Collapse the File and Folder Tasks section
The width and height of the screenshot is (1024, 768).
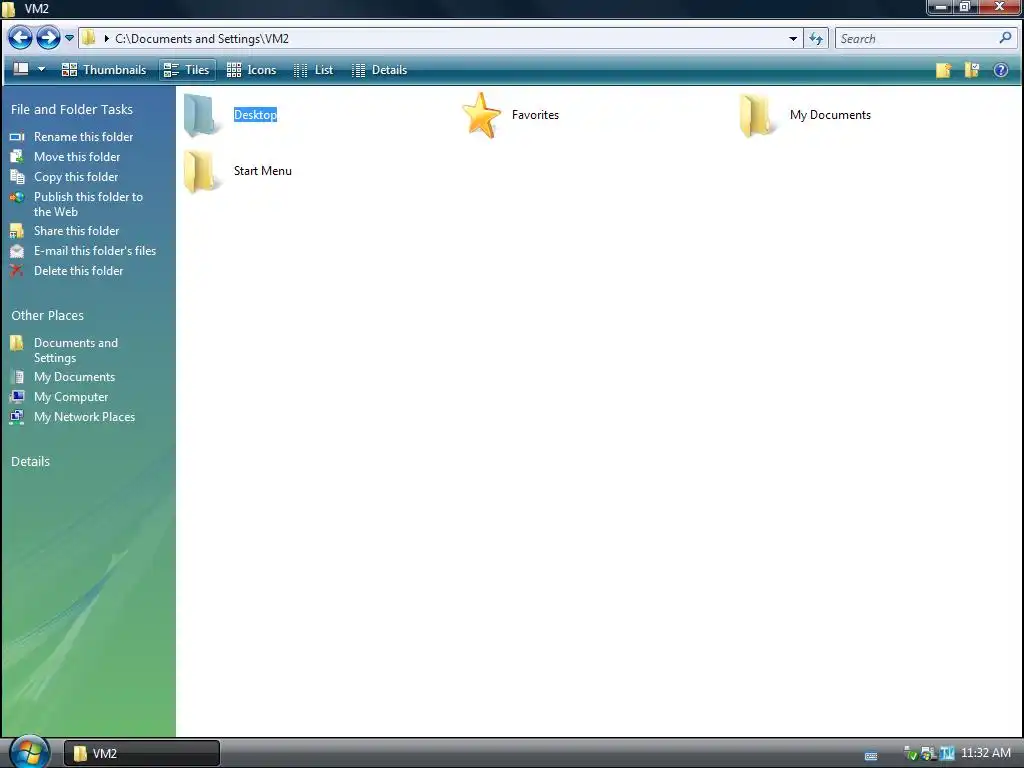pyautogui.click(x=72, y=110)
